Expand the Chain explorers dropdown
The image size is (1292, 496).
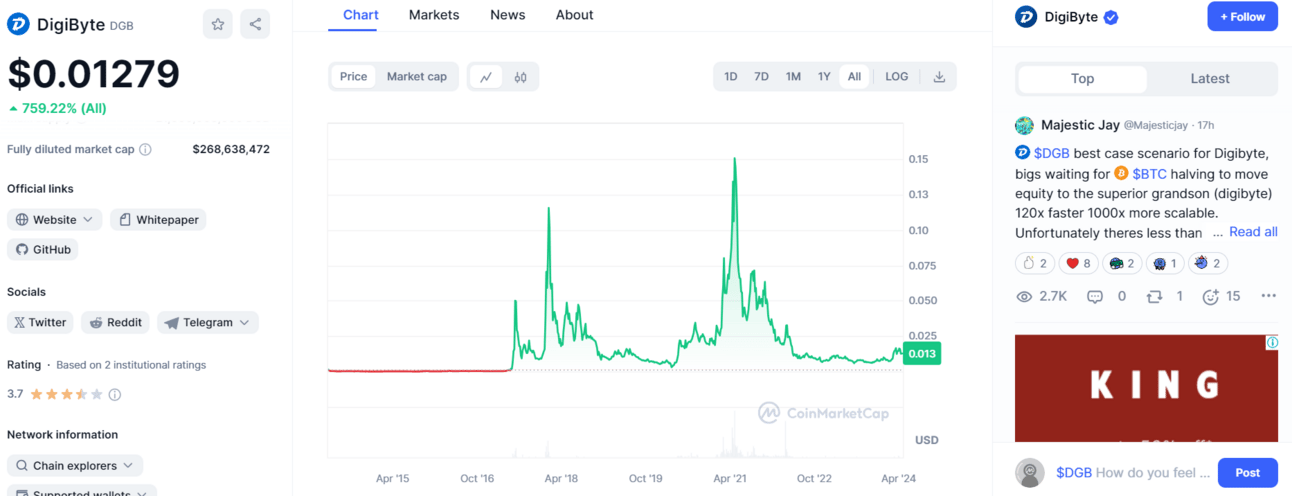(75, 466)
